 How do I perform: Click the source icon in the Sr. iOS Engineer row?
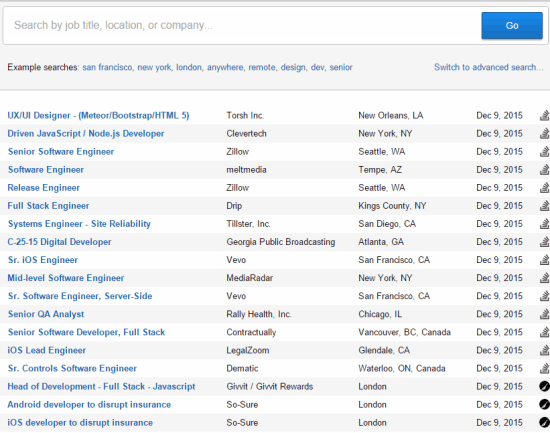(545, 260)
